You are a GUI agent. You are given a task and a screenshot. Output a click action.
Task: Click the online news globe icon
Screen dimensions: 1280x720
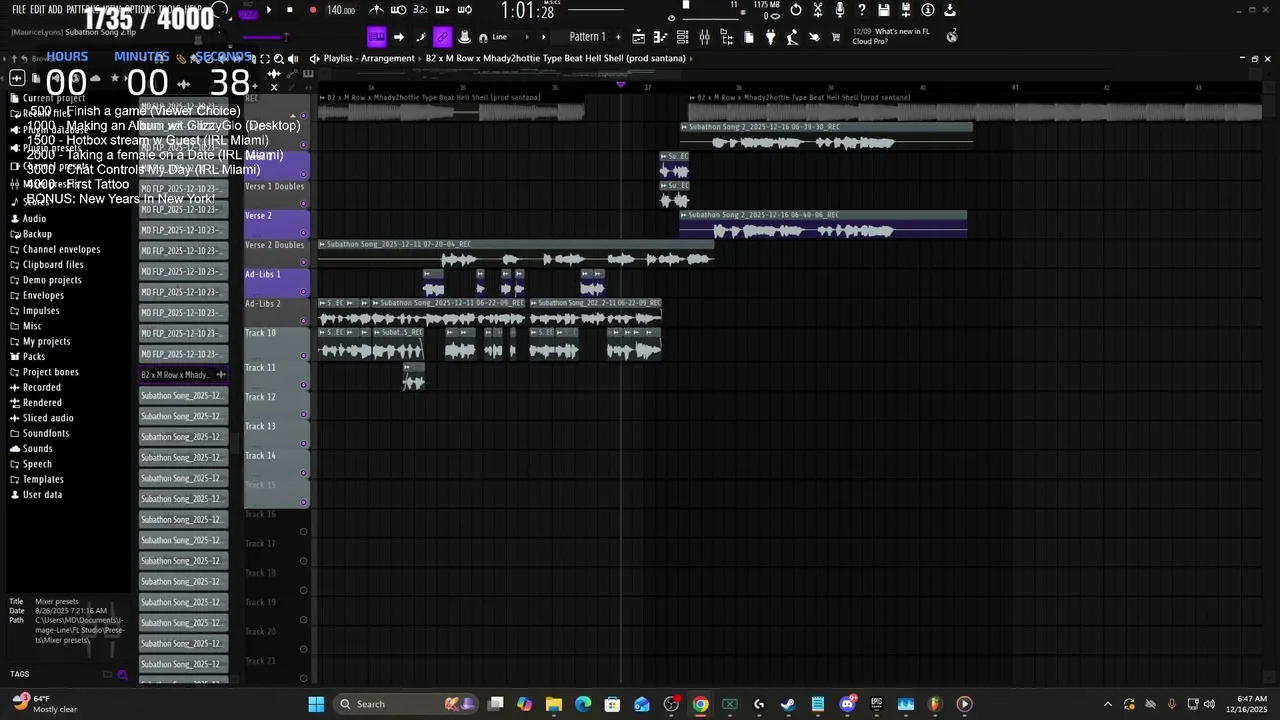[952, 36]
